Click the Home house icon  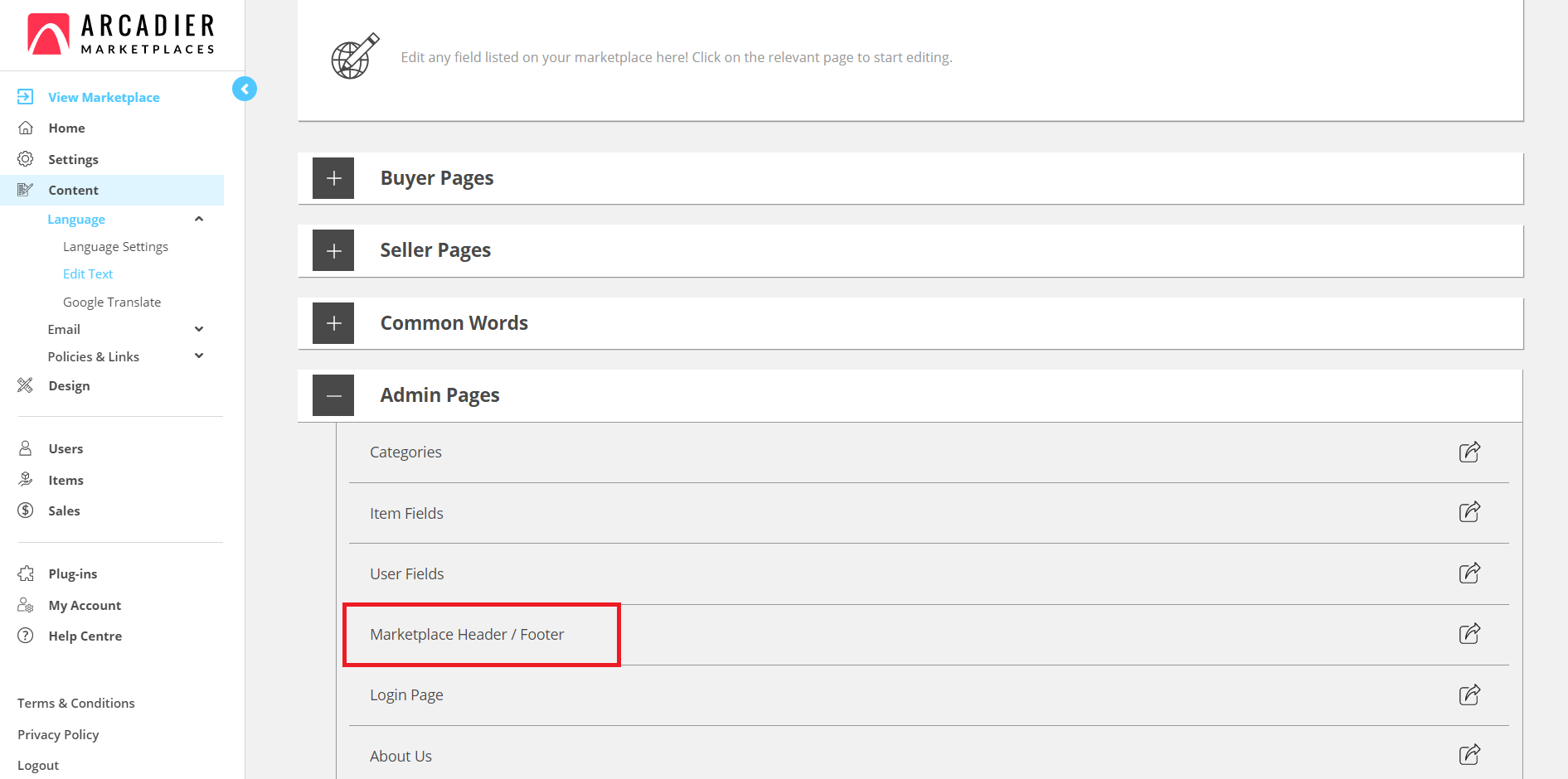click(x=26, y=128)
